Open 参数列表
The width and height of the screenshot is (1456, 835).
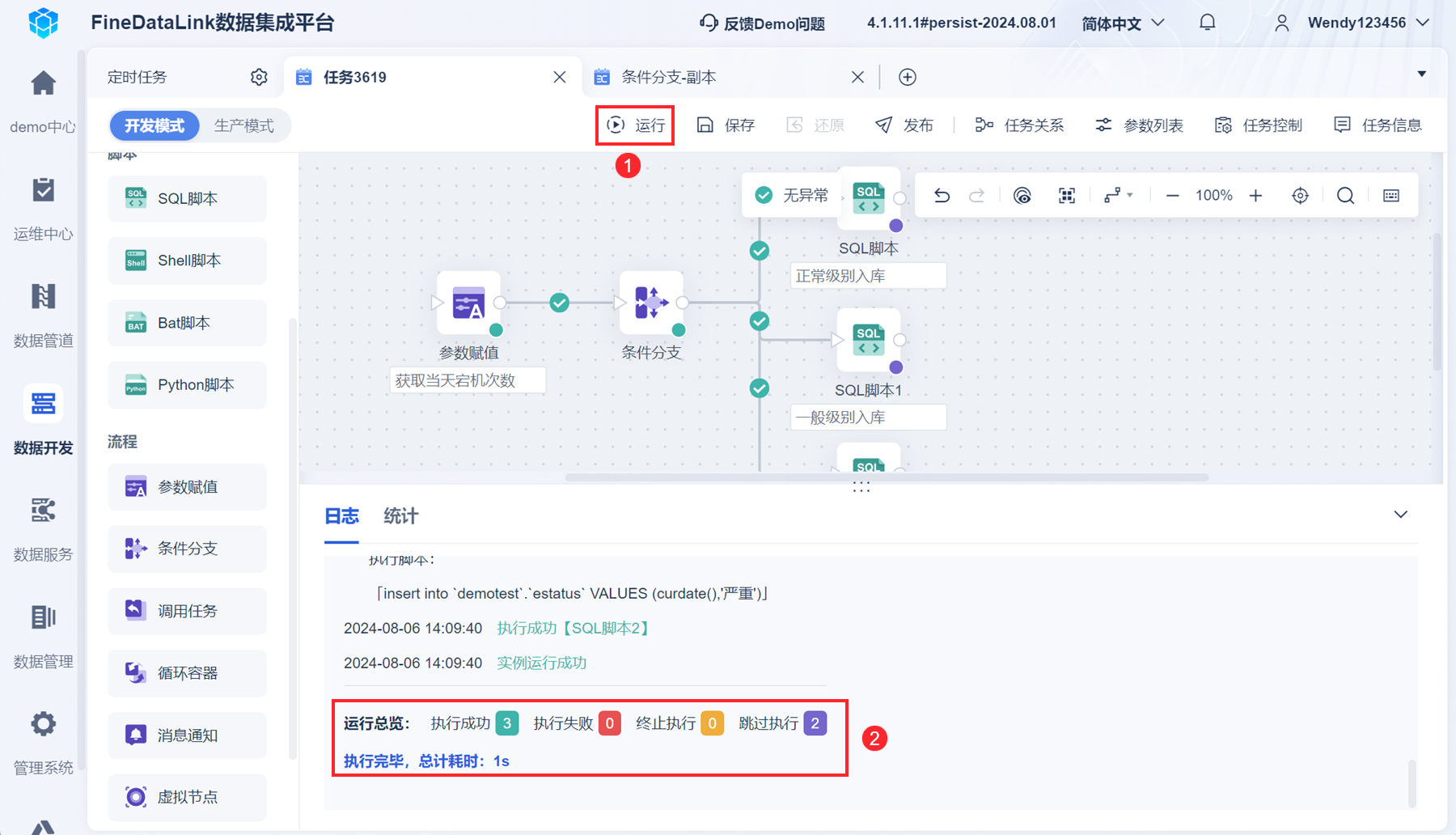(x=1139, y=125)
